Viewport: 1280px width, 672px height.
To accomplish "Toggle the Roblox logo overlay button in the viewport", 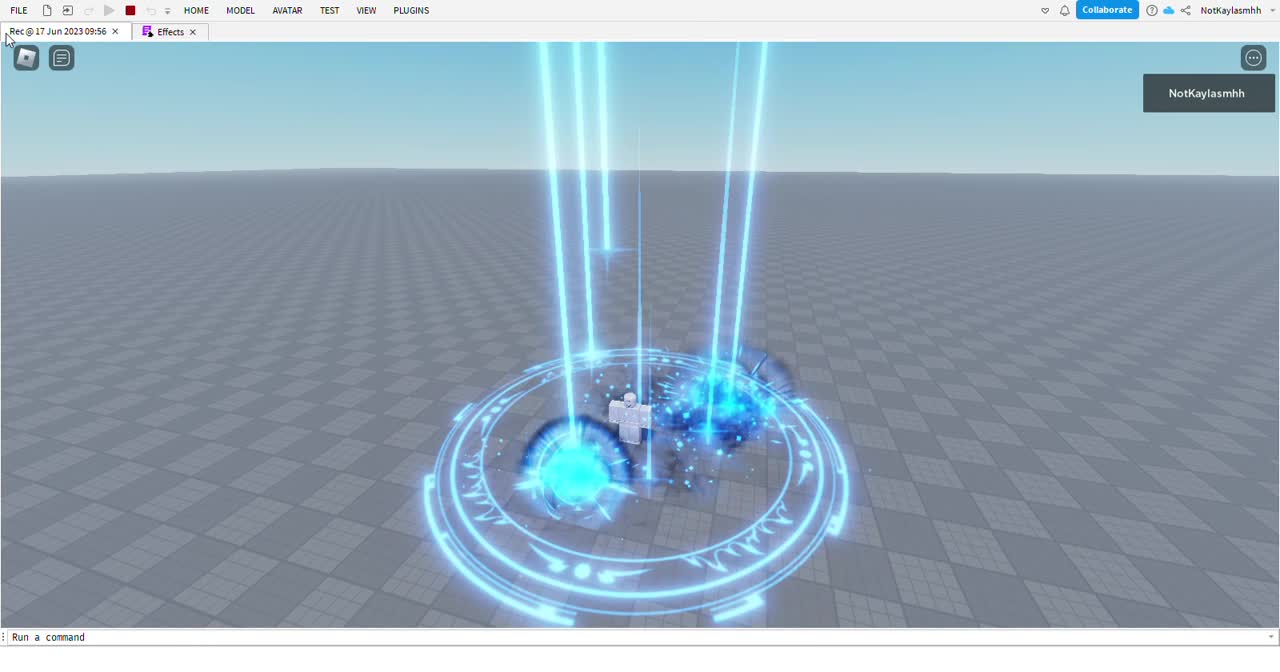I will [25, 57].
